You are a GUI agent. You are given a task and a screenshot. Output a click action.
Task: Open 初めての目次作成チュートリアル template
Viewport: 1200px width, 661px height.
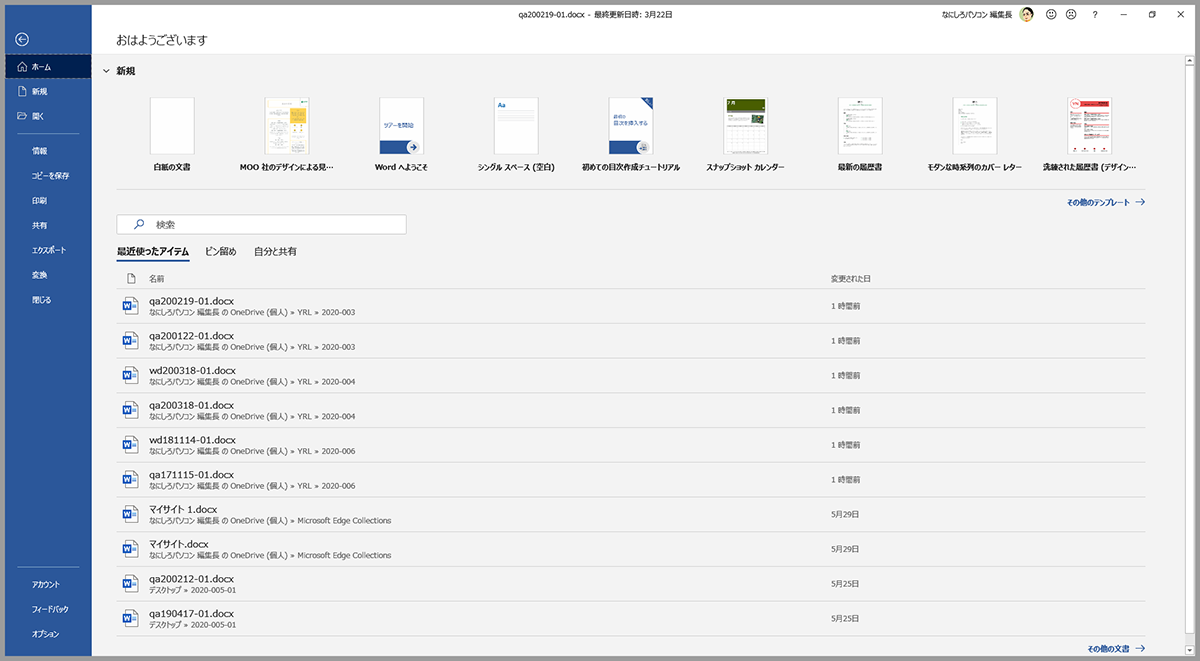pos(630,135)
